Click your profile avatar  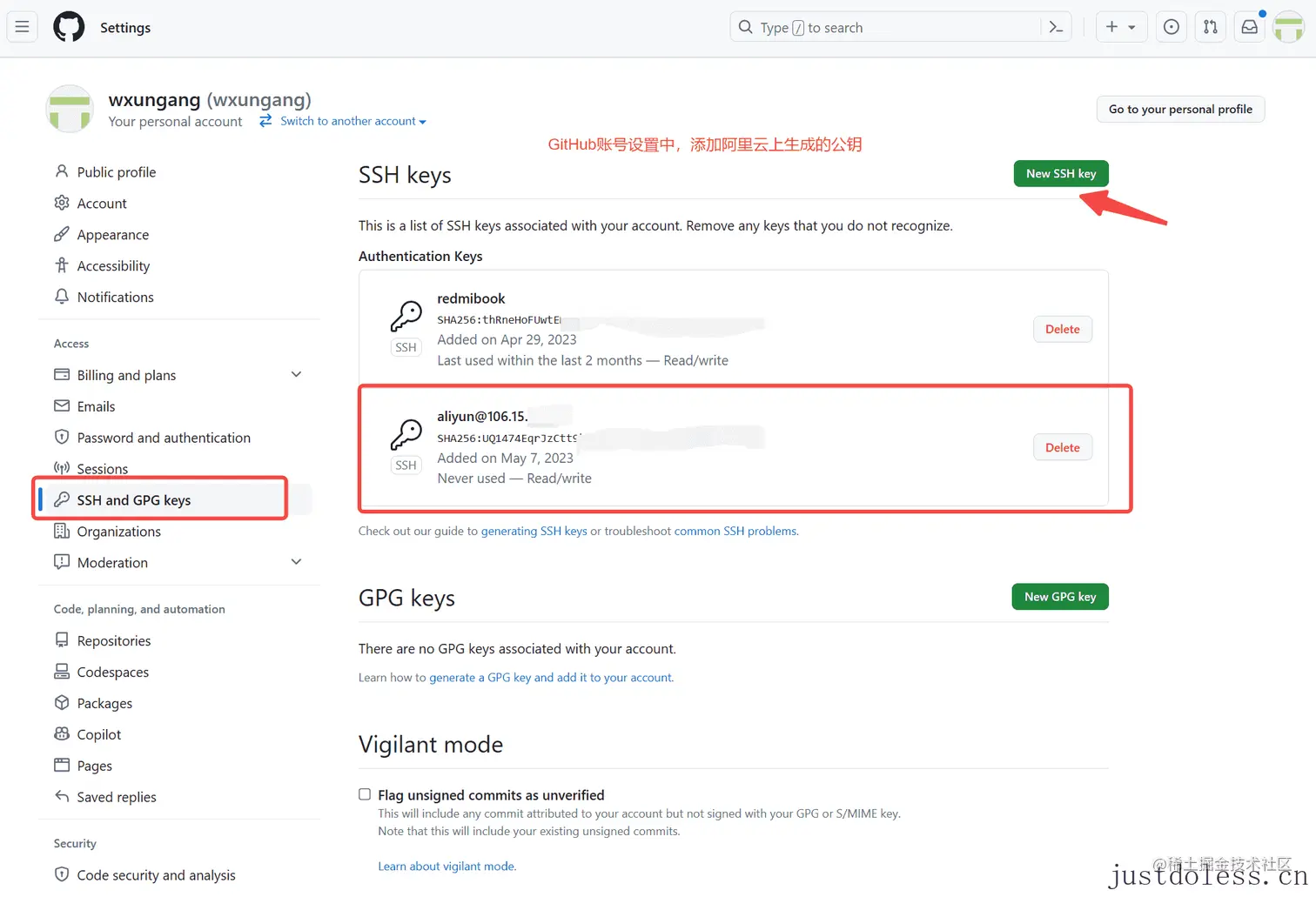pyautogui.click(x=1288, y=27)
